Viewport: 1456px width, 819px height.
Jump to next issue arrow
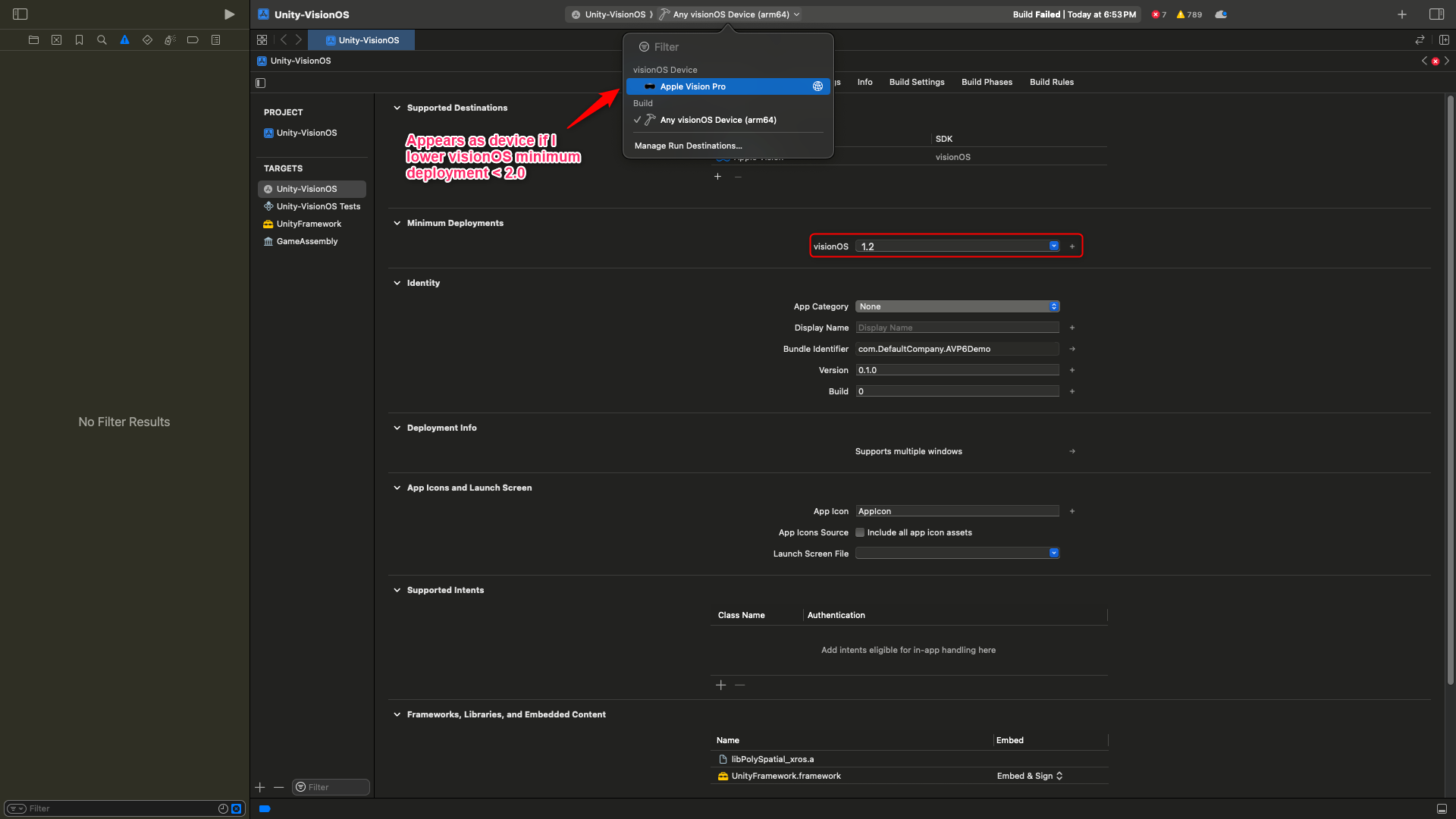click(1447, 61)
